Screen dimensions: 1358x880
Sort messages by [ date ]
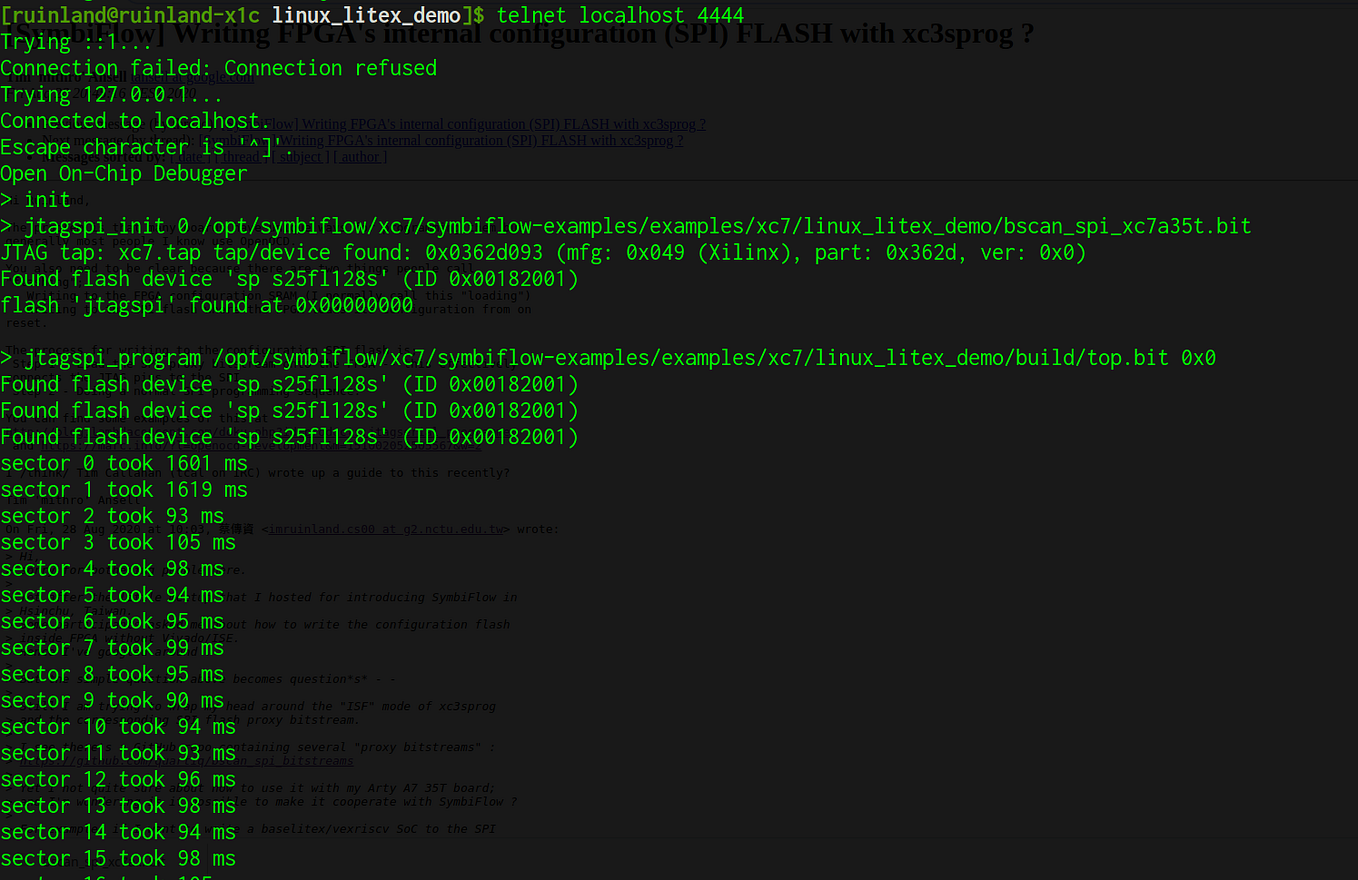pyautogui.click(x=192, y=156)
